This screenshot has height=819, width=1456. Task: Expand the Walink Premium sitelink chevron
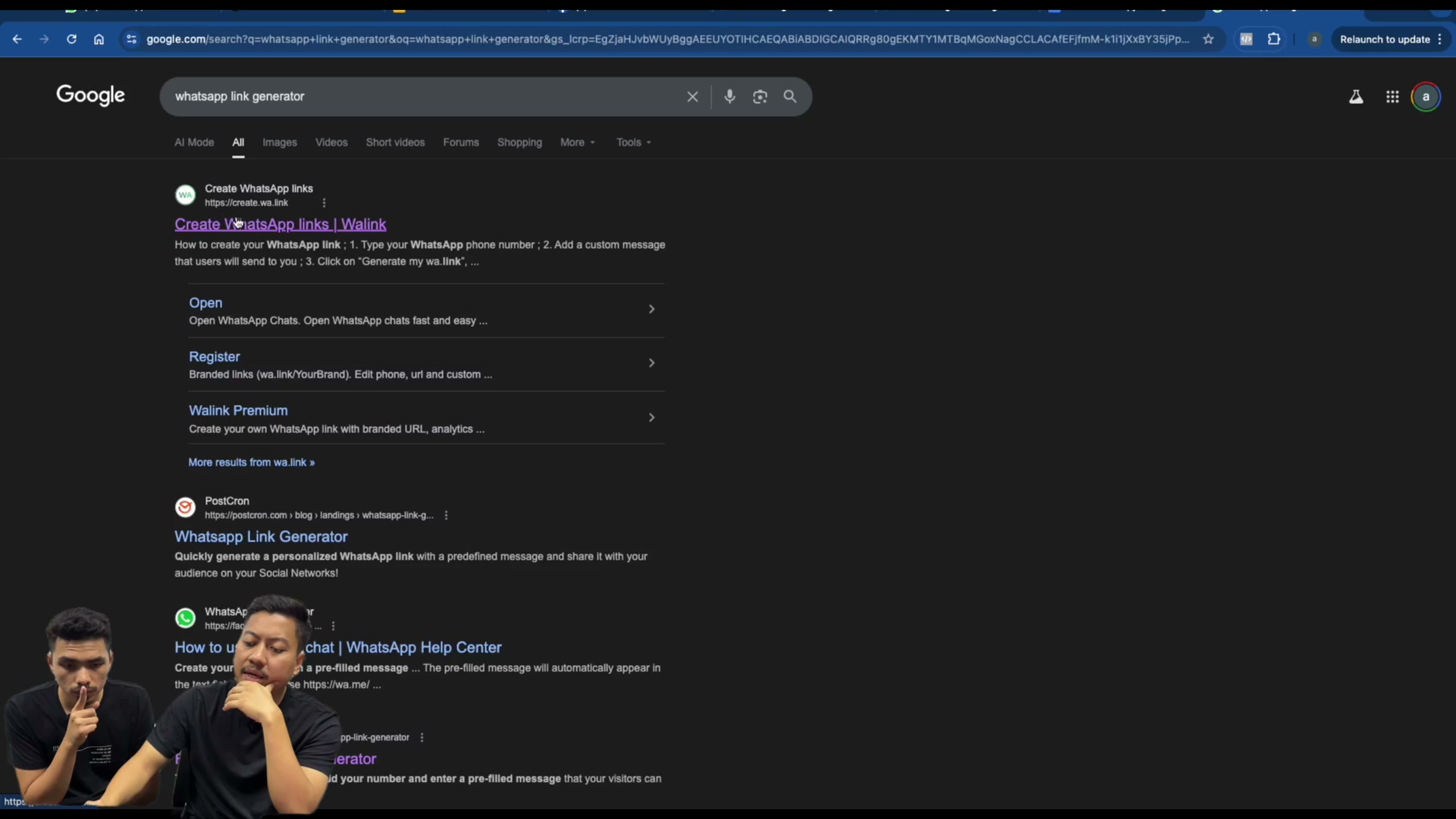pyautogui.click(x=651, y=418)
